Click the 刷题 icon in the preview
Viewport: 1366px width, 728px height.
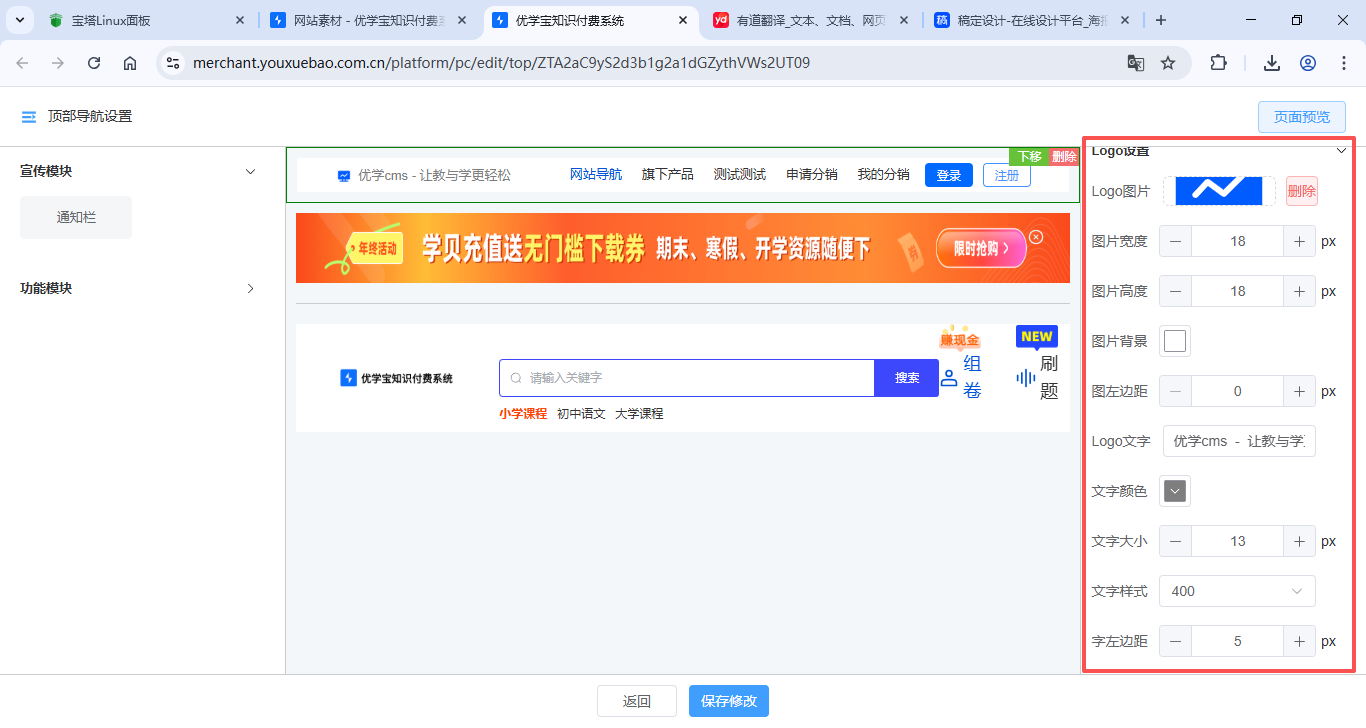[1025, 378]
